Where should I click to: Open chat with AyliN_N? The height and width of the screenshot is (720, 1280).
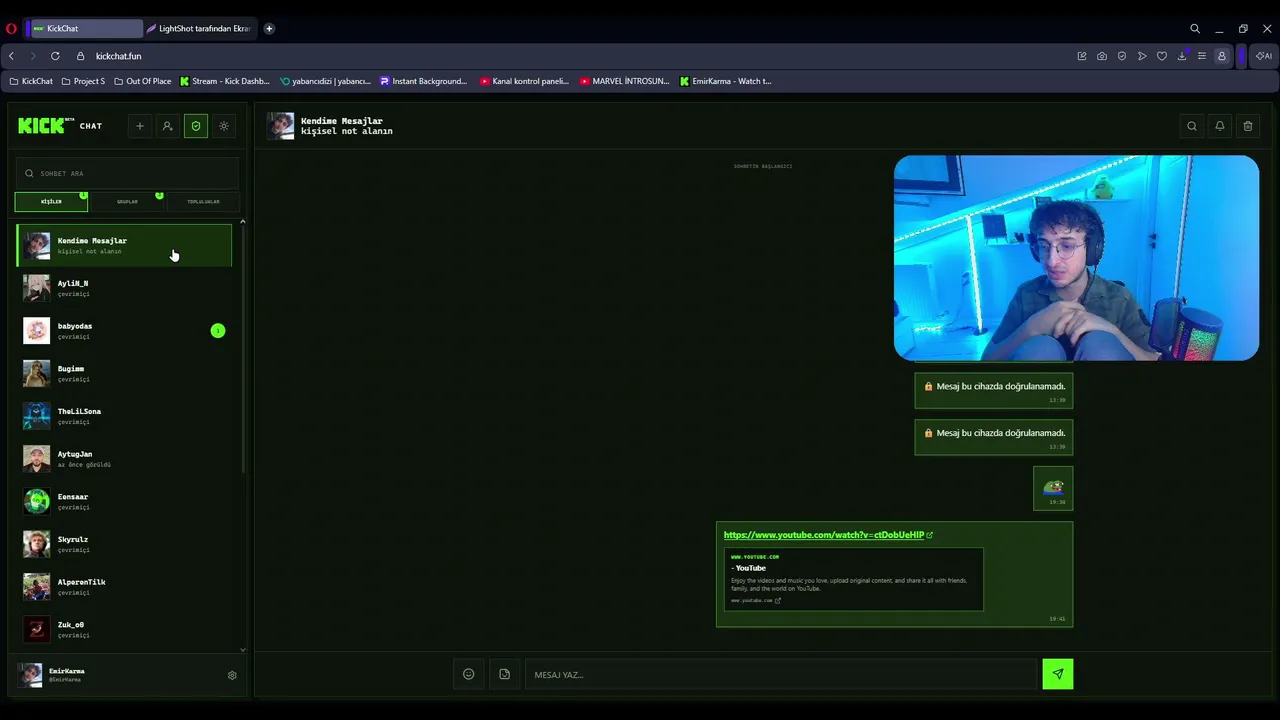(x=124, y=288)
